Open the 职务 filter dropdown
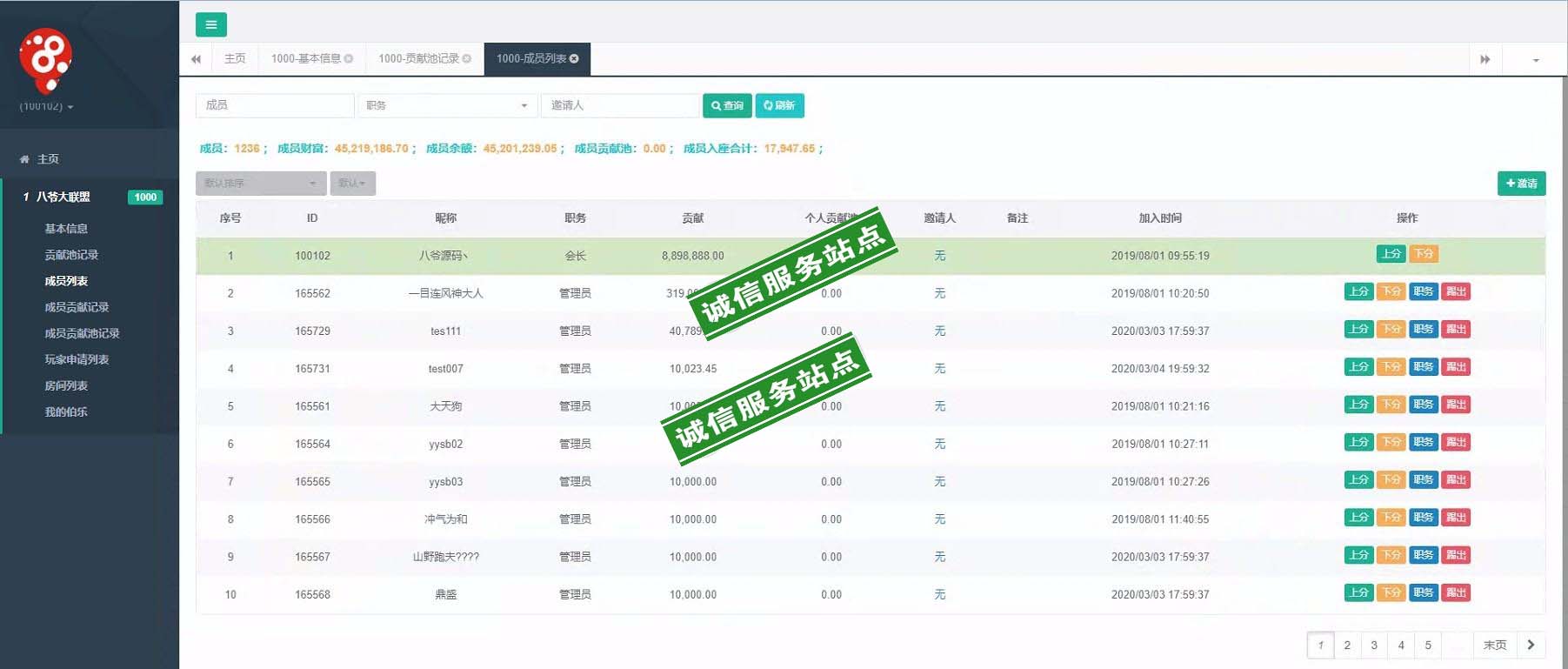This screenshot has height=669, width=1568. point(447,105)
